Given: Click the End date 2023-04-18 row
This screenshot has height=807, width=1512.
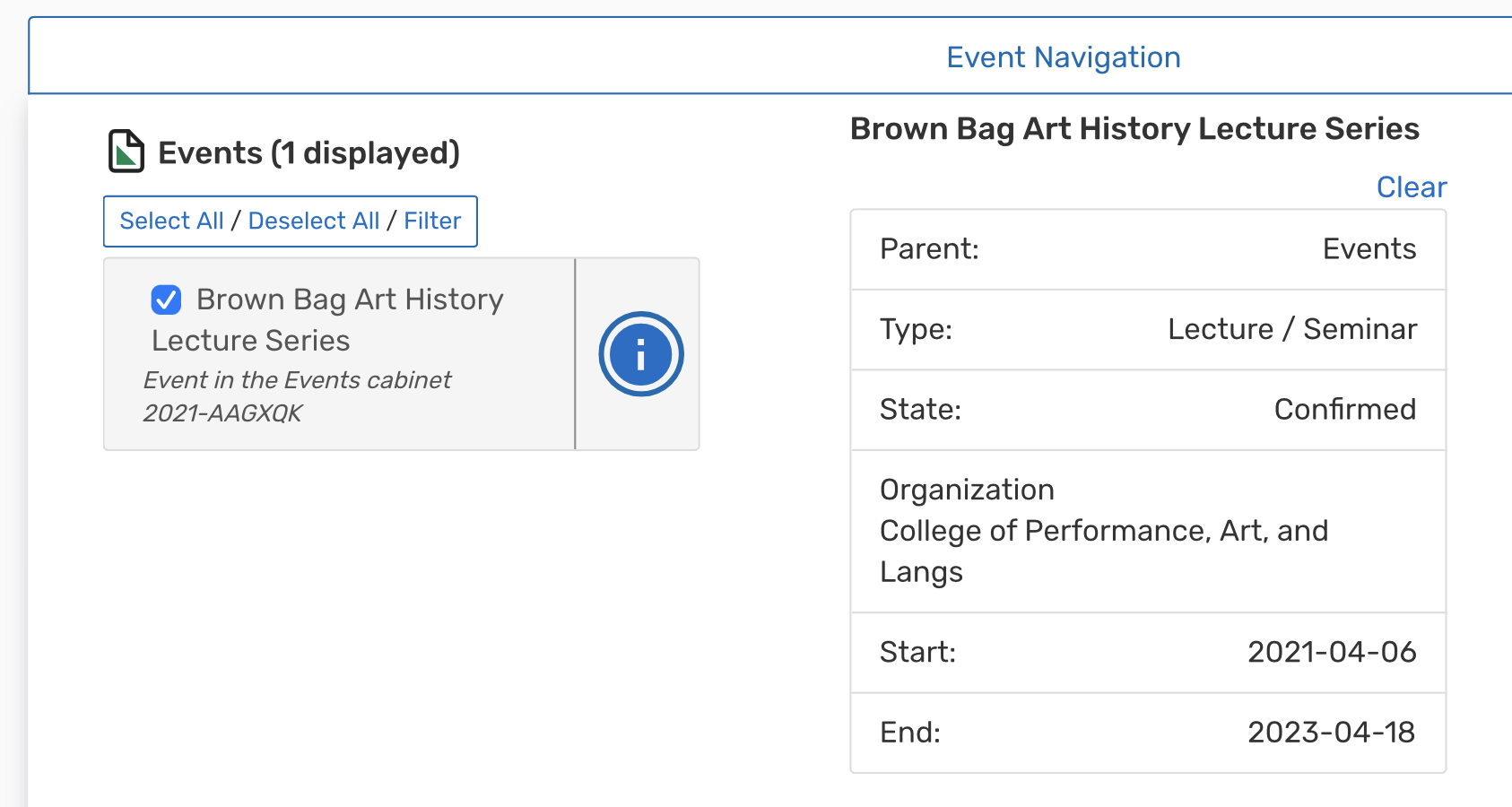Looking at the screenshot, I should point(1147,733).
